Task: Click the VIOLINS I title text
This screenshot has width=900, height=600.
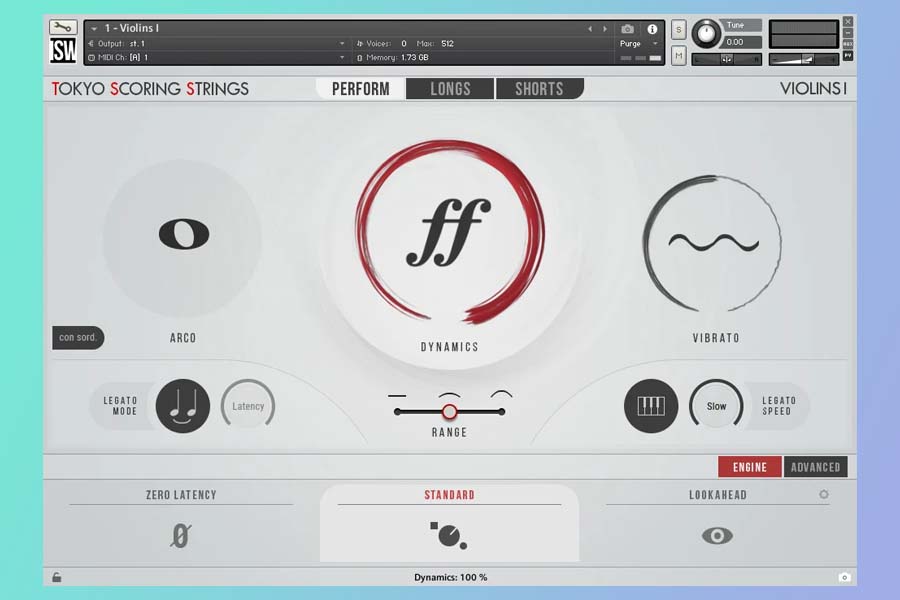Action: [x=813, y=89]
